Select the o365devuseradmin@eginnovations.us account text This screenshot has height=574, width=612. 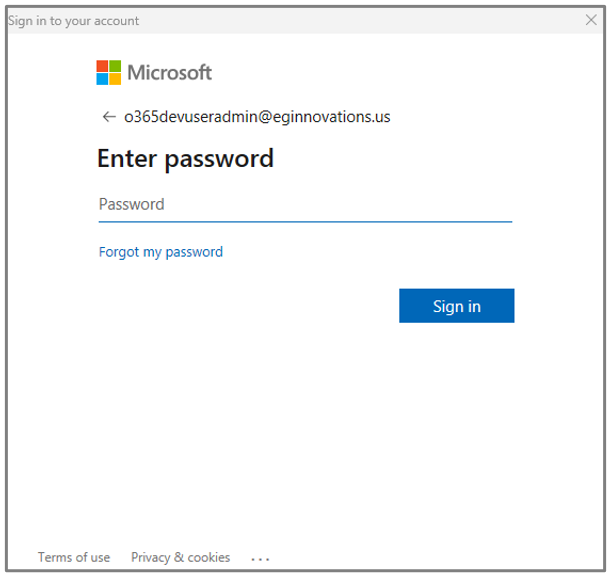pyautogui.click(x=257, y=117)
